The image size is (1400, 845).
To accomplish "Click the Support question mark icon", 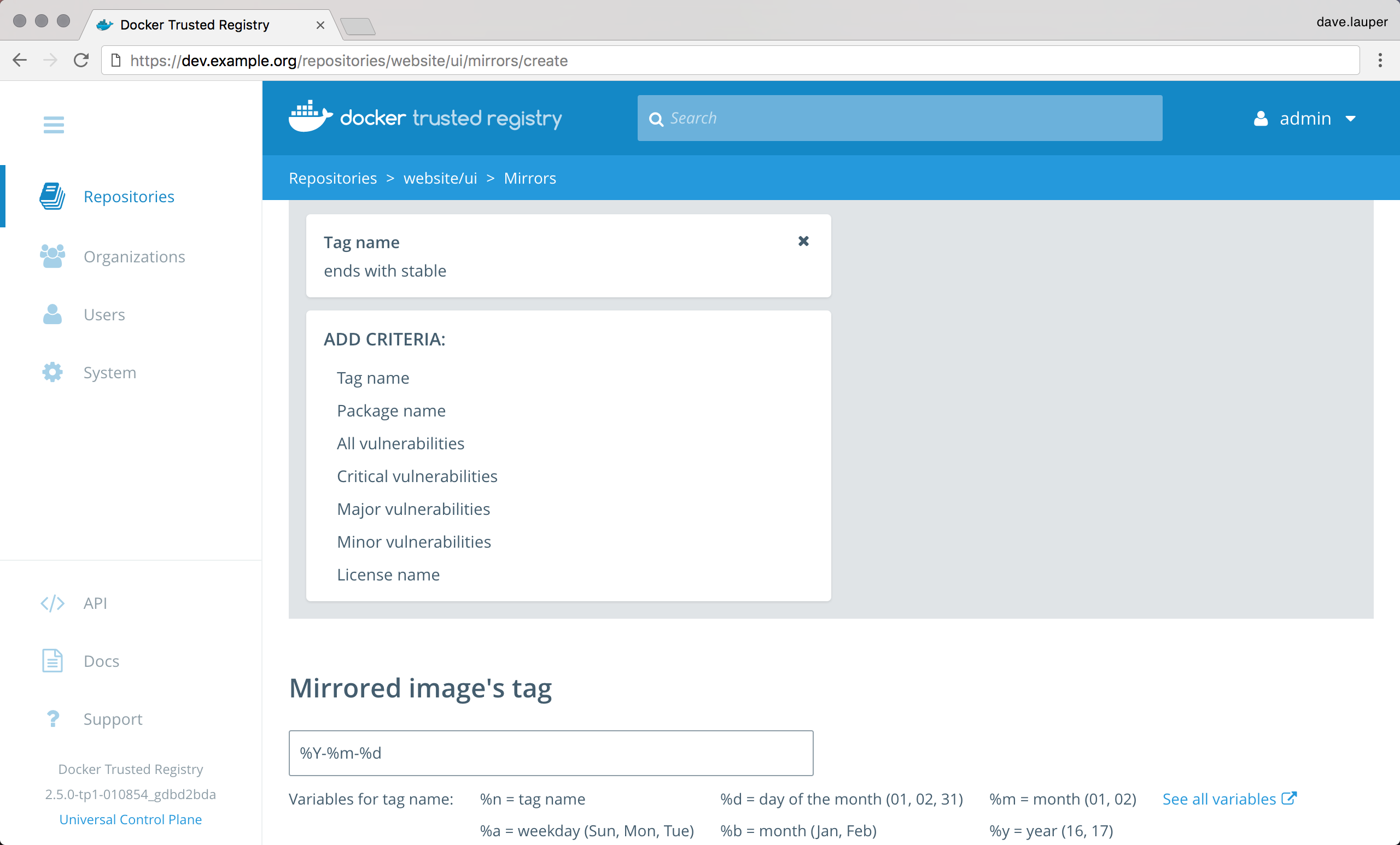I will point(52,719).
